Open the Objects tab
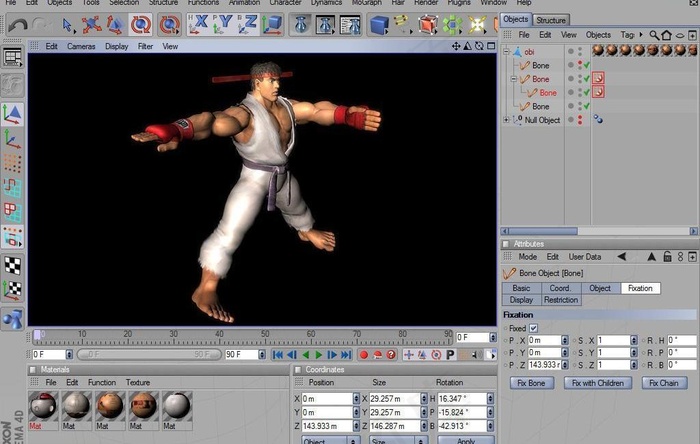 pos(516,19)
